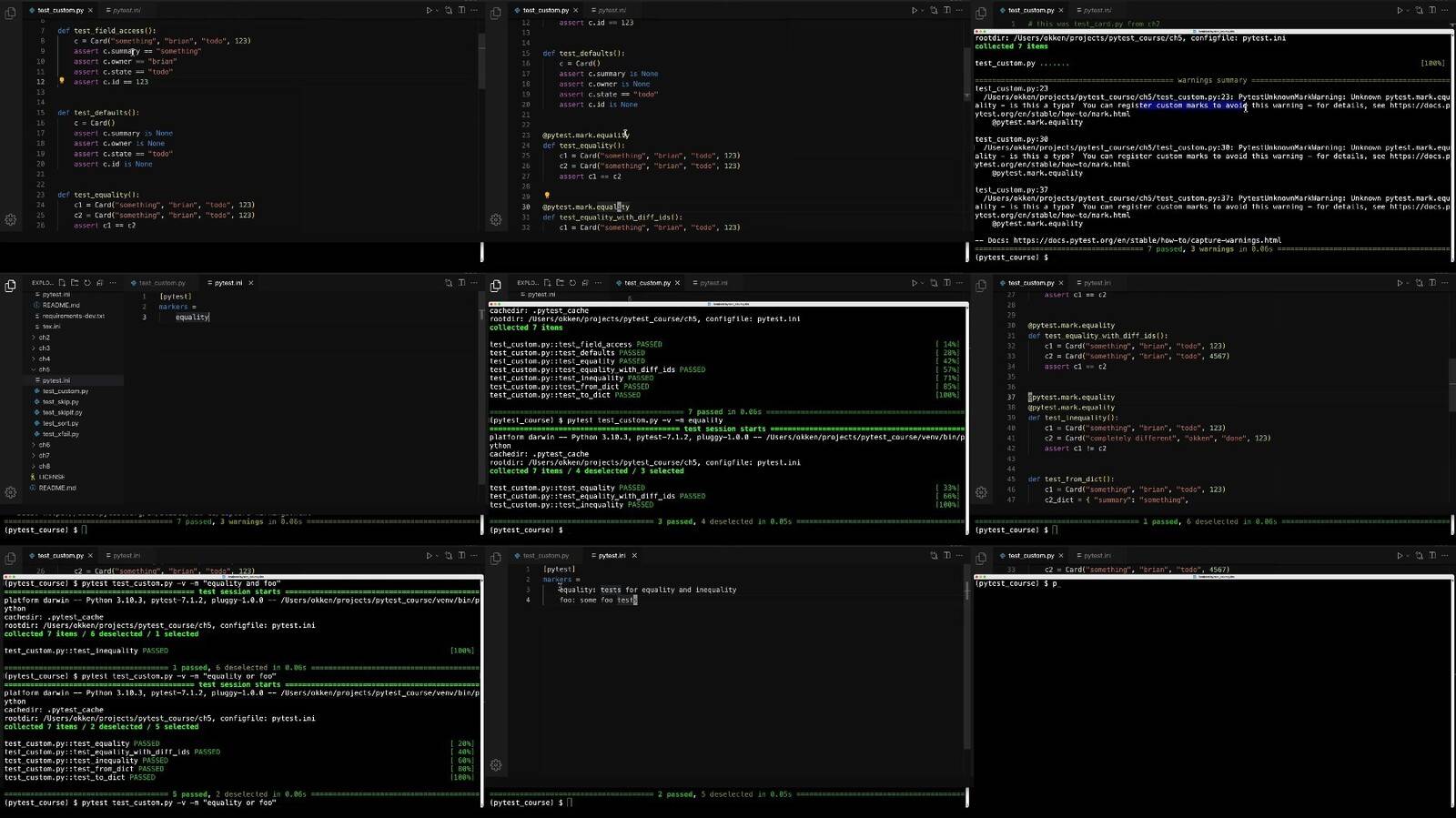This screenshot has height=818, width=1456.
Task: Open Manage gear beside the 'foo: some foo test' editor
Action: coord(496,765)
